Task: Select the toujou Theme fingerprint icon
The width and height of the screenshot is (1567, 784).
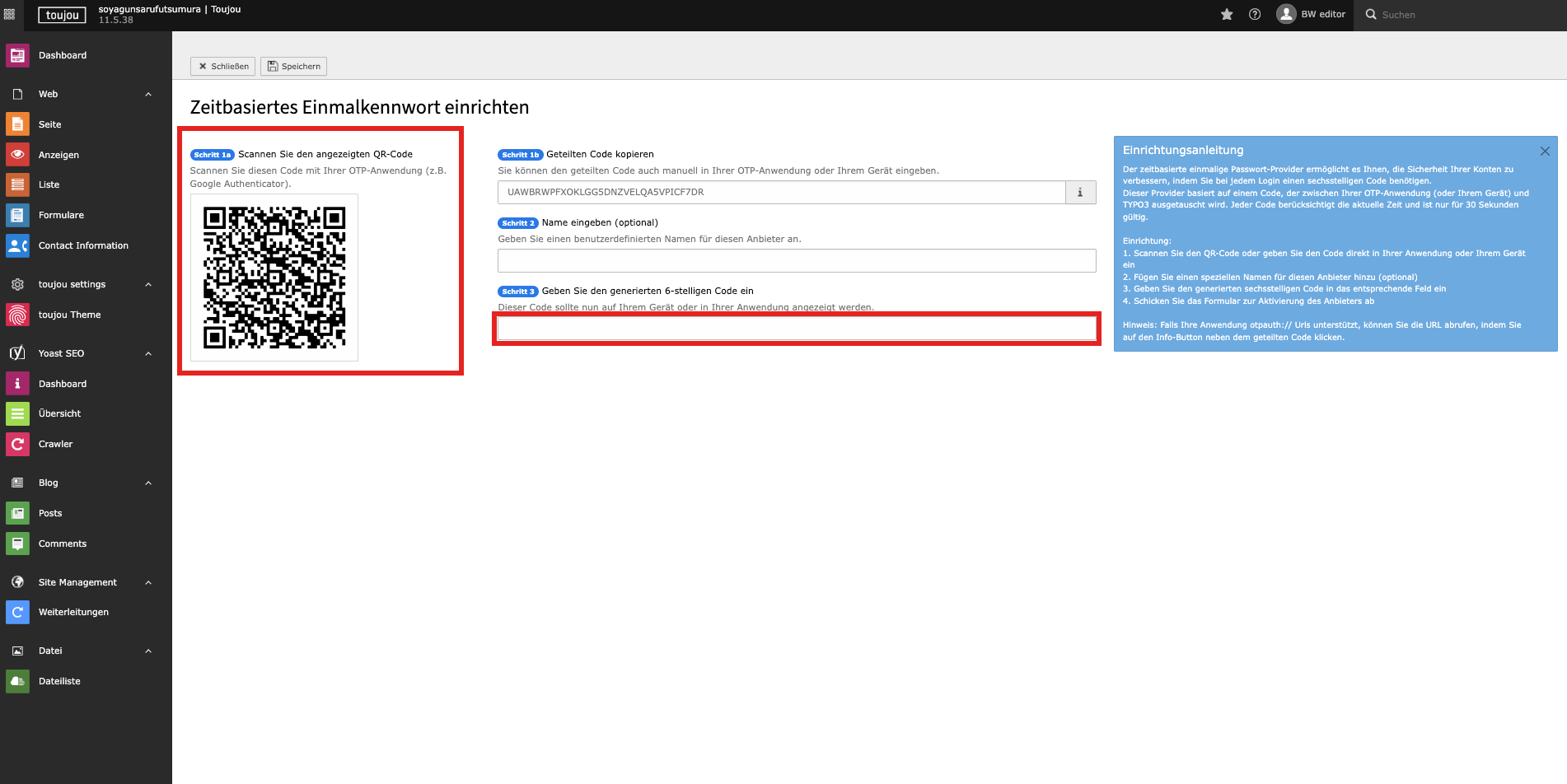Action: tap(17, 315)
